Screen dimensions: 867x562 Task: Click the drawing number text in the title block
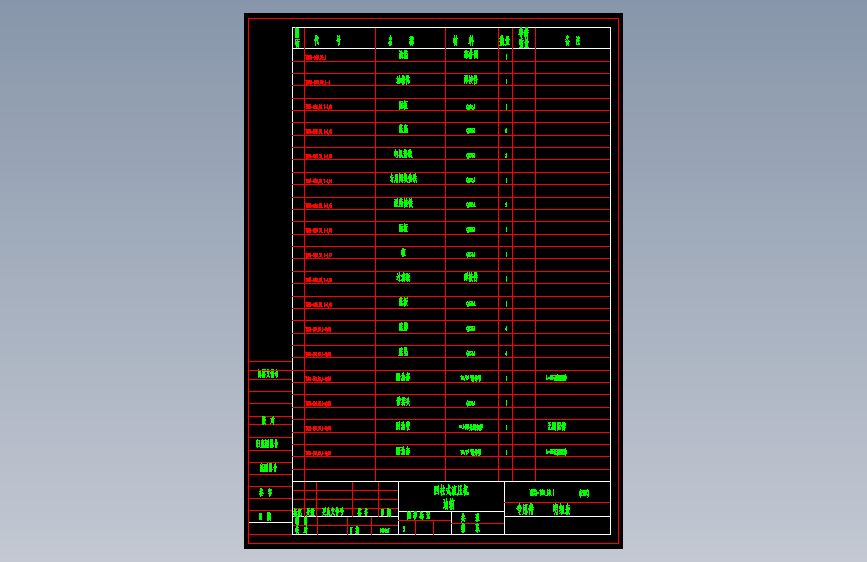[x=542, y=492]
